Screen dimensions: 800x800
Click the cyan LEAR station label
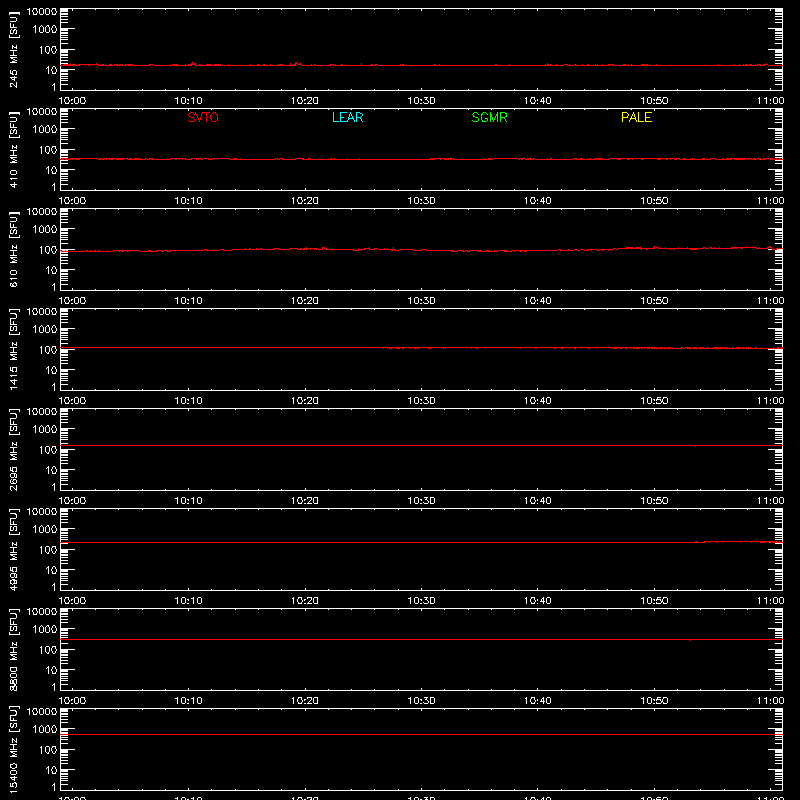[x=347, y=117]
